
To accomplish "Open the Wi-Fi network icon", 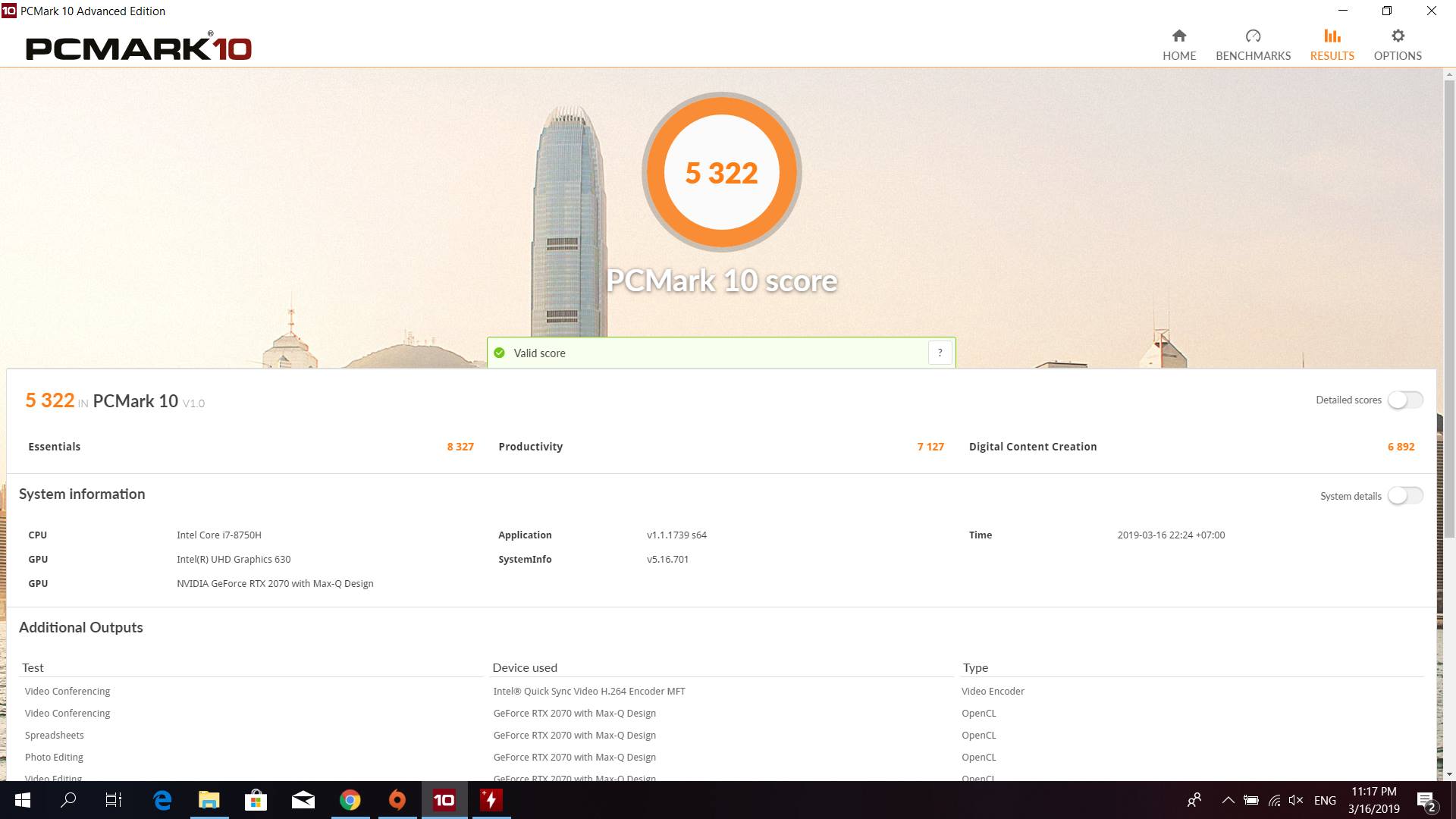I will (1275, 800).
